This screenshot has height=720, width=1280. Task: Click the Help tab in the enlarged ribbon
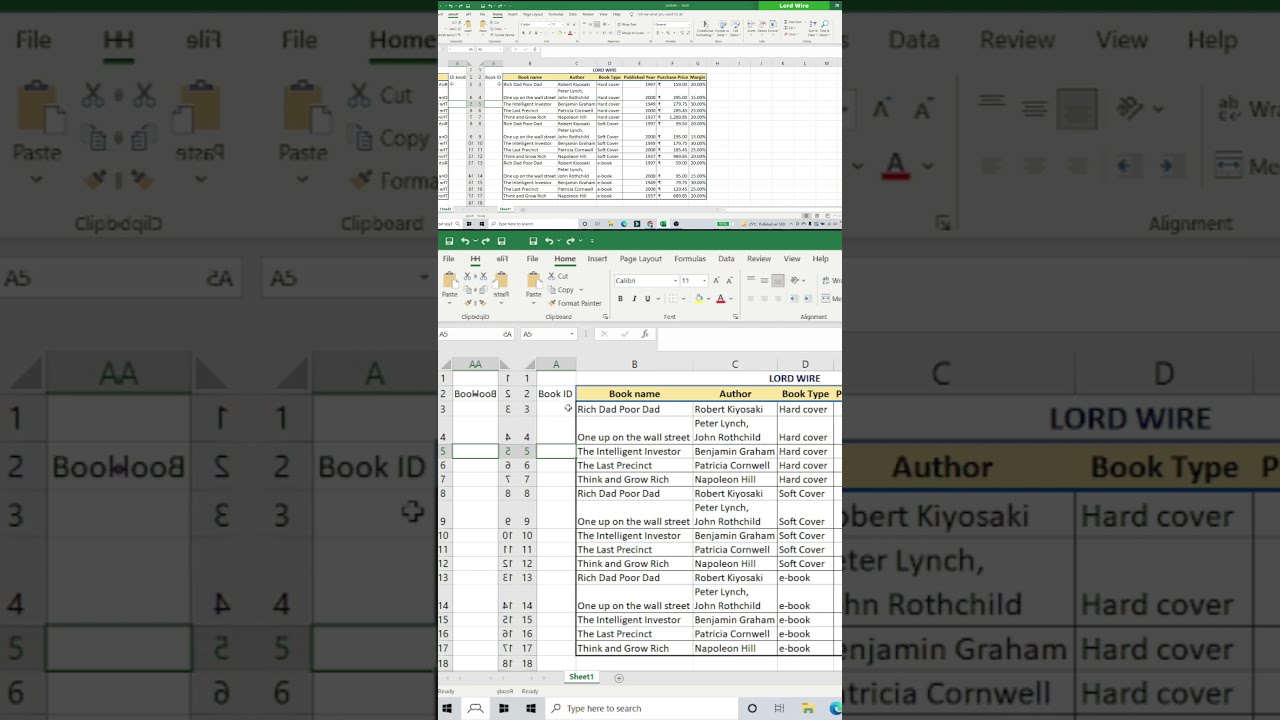pyautogui.click(x=820, y=259)
